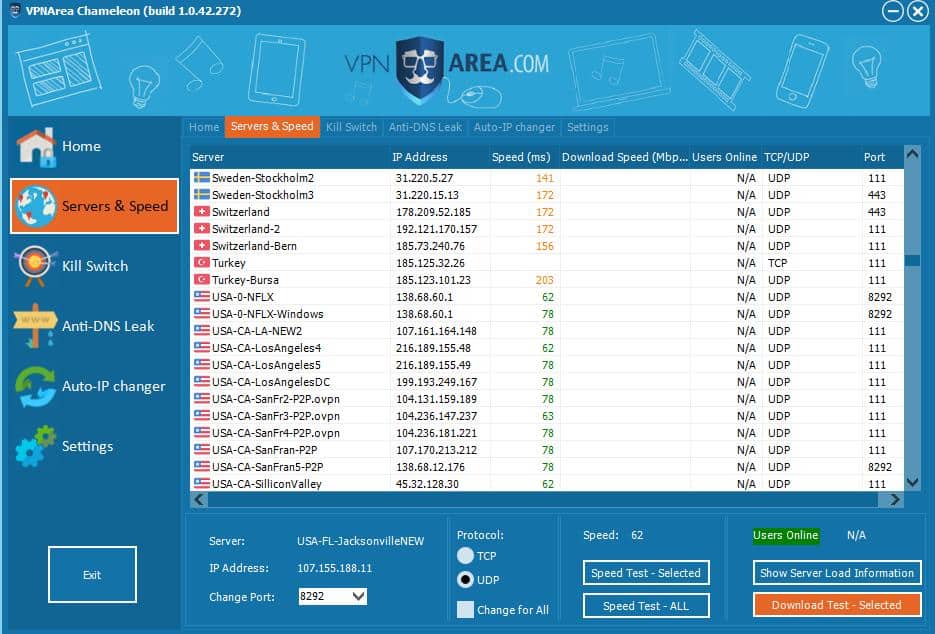This screenshot has width=935, height=634.
Task: Select the USA-0-NFLX server row
Action: pos(547,297)
